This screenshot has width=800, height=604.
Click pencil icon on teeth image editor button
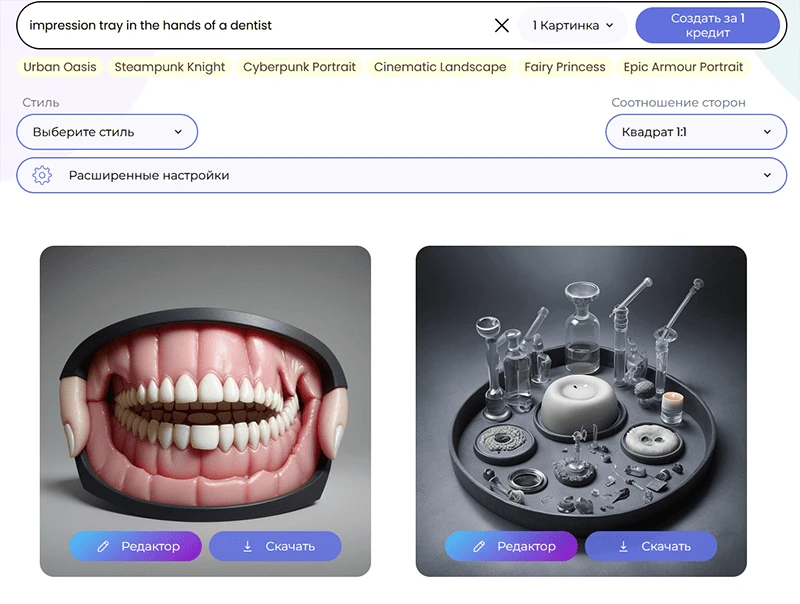[103, 546]
